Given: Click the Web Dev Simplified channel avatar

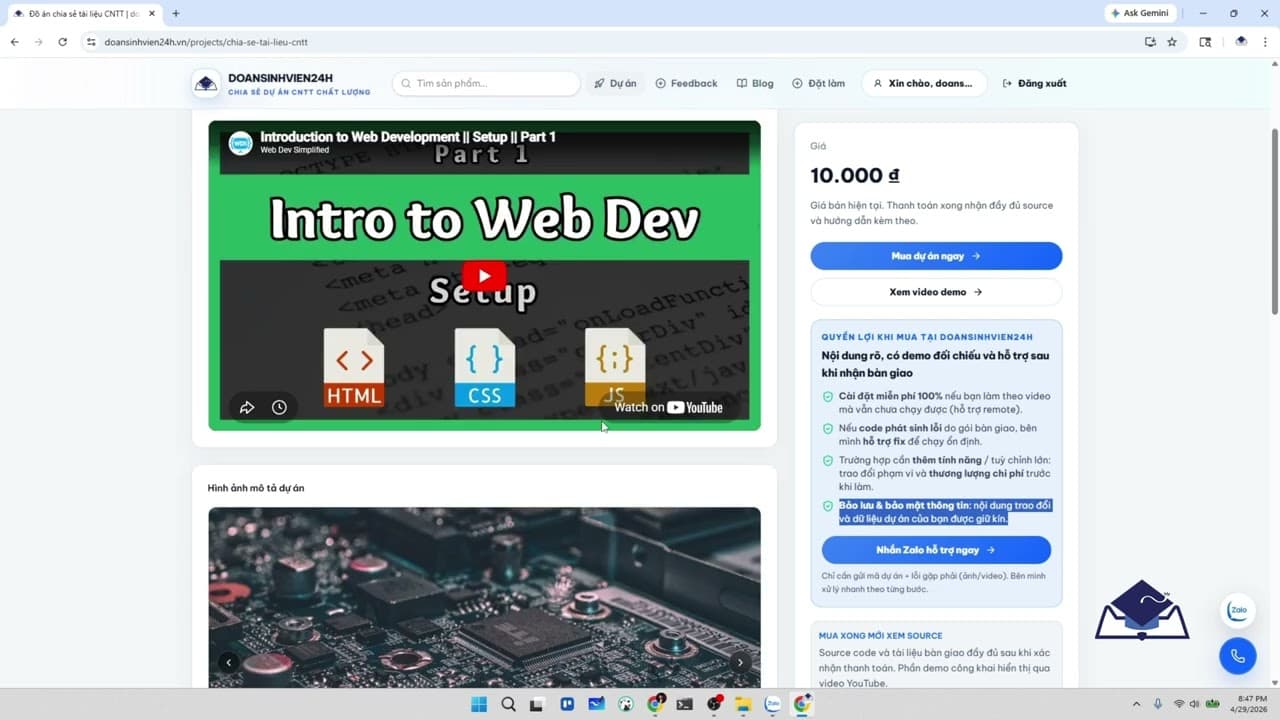Looking at the screenshot, I should 240,143.
